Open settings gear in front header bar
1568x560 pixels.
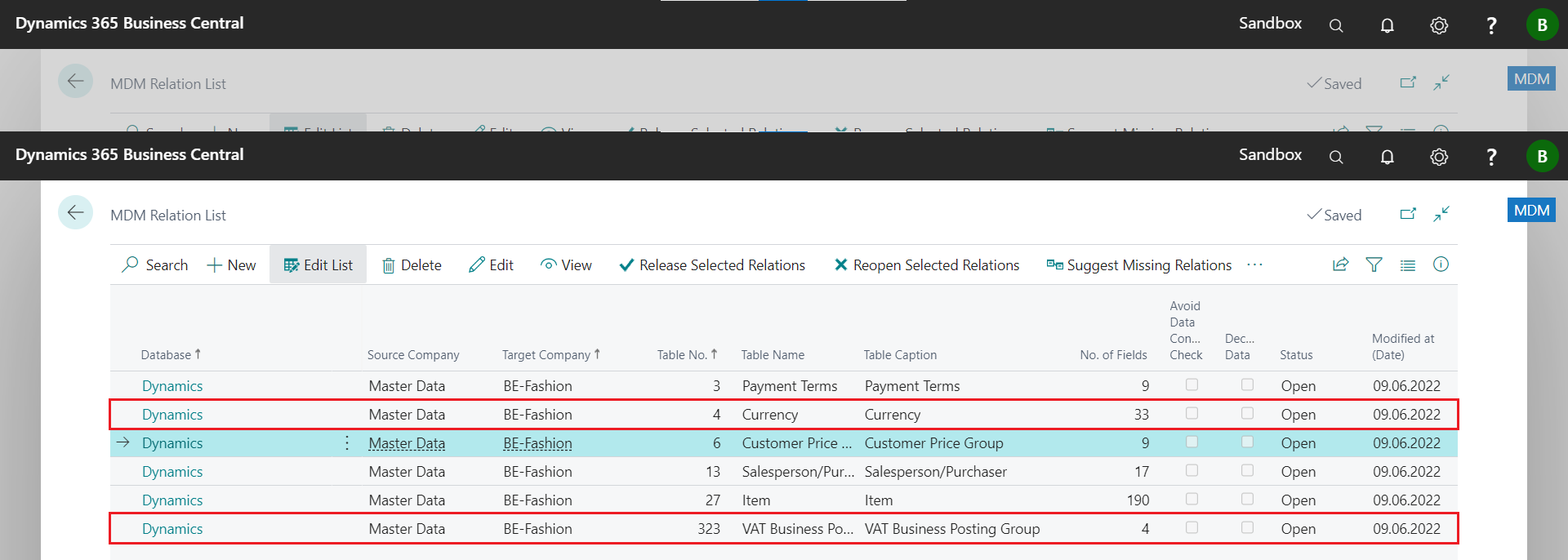(1439, 157)
